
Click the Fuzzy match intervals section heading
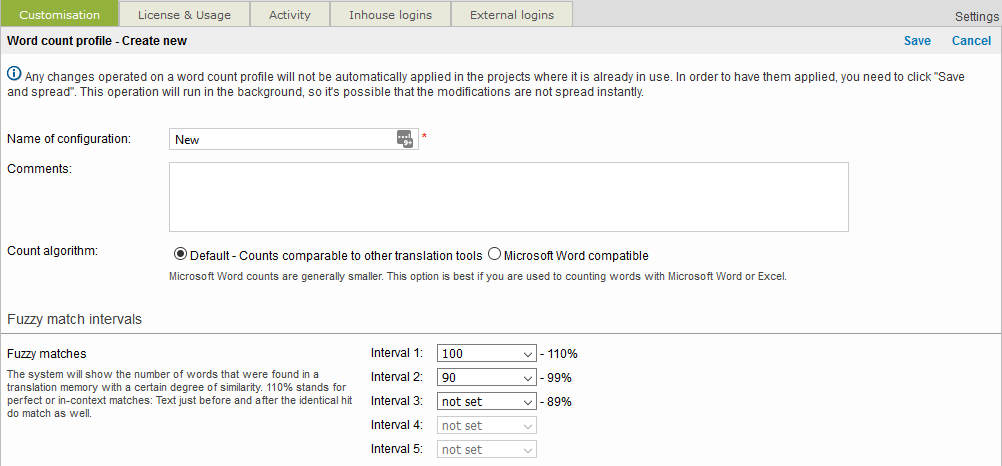[74, 319]
